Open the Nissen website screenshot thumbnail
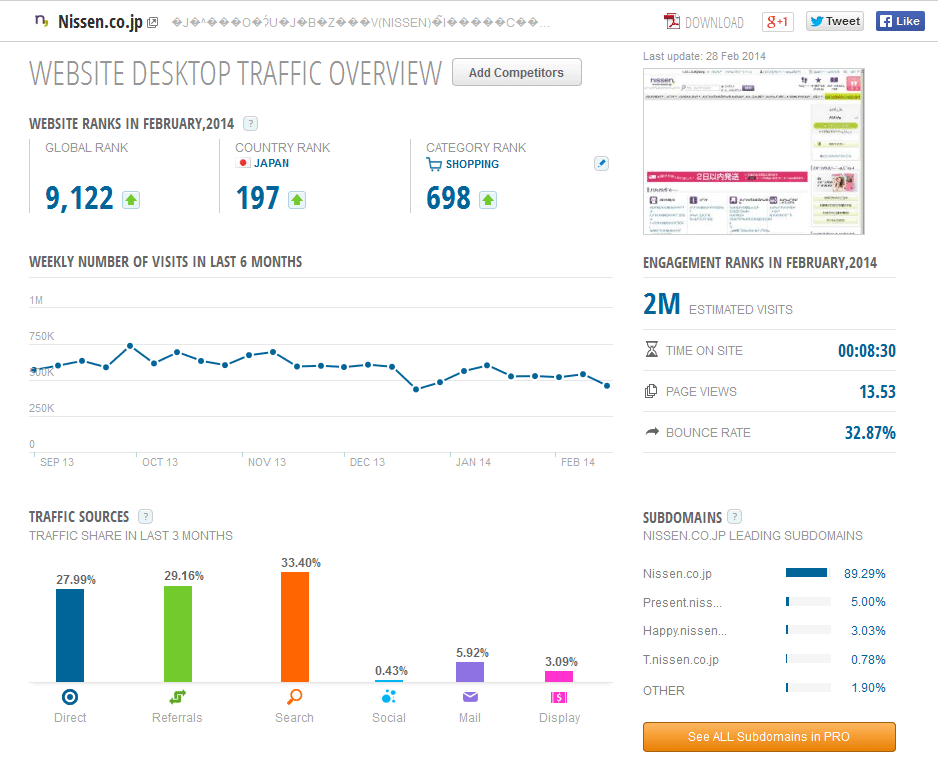The width and height of the screenshot is (938, 765). 753,151
